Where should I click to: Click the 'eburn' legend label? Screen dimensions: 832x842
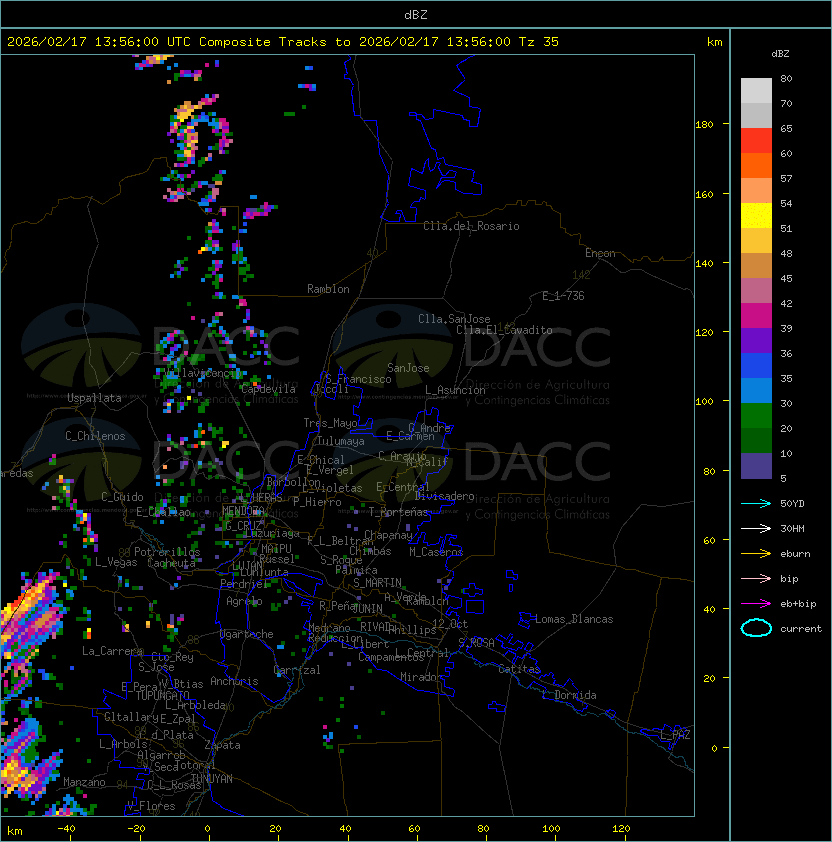click(x=795, y=554)
